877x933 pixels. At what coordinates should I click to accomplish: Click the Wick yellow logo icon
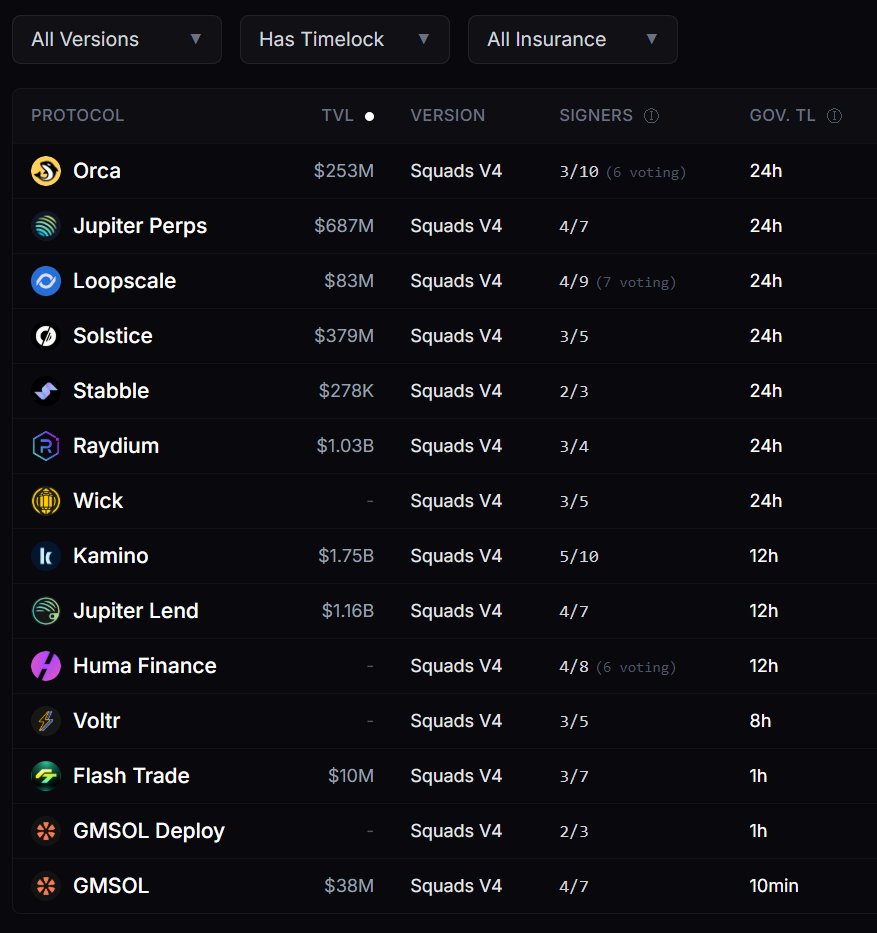pos(46,501)
